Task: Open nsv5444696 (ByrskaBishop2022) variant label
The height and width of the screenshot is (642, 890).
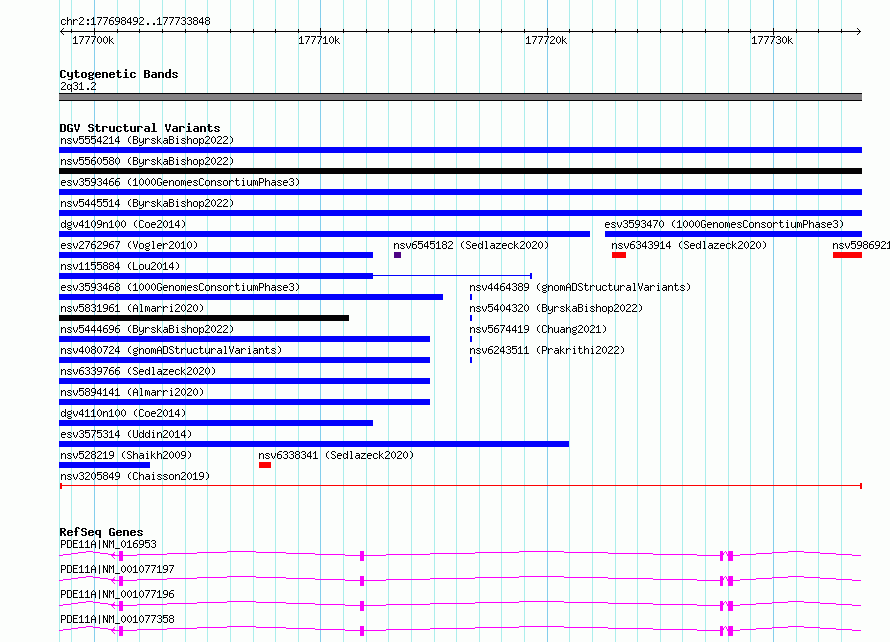Action: click(147, 329)
